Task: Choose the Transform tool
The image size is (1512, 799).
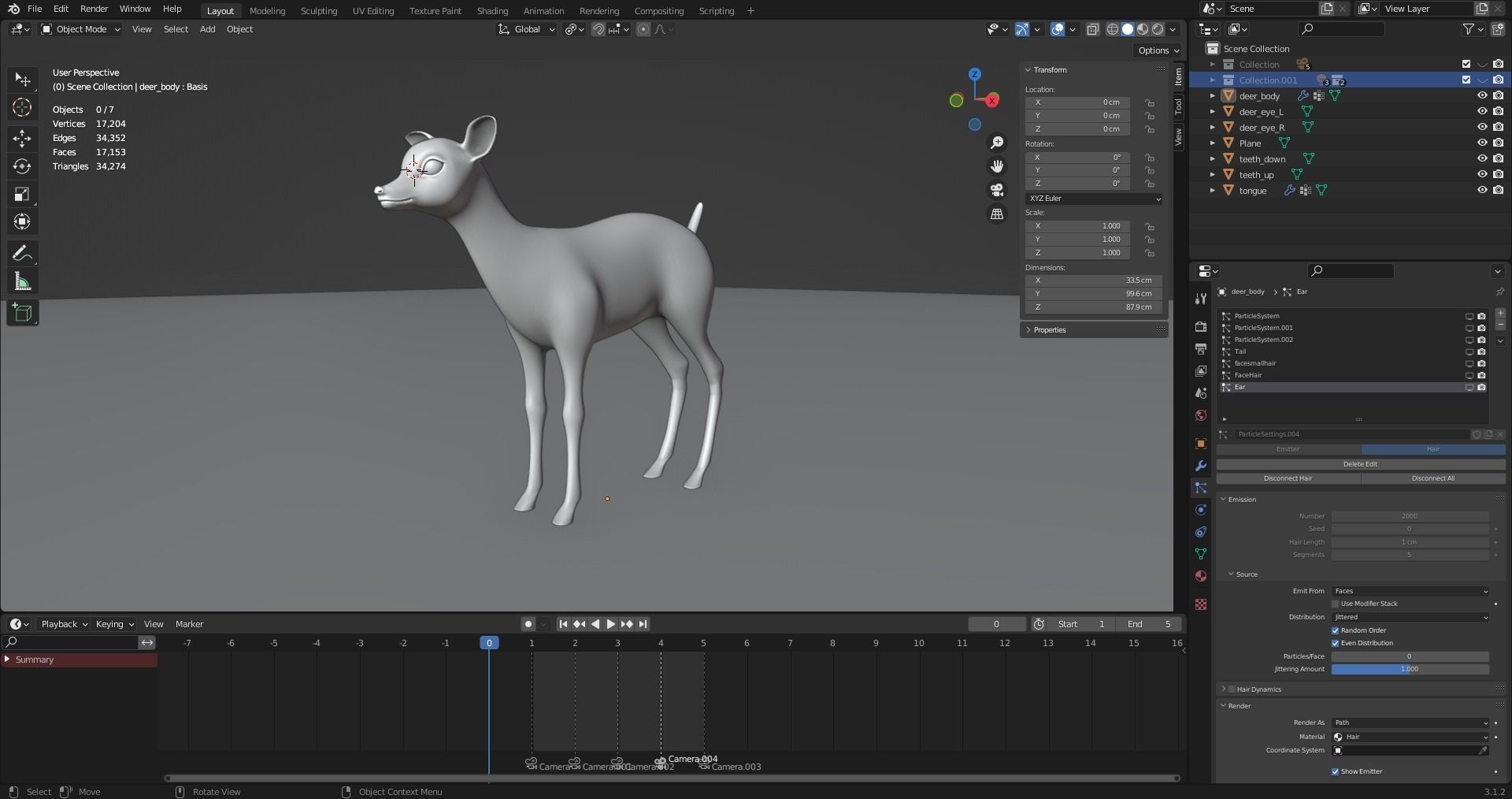Action: (22, 222)
